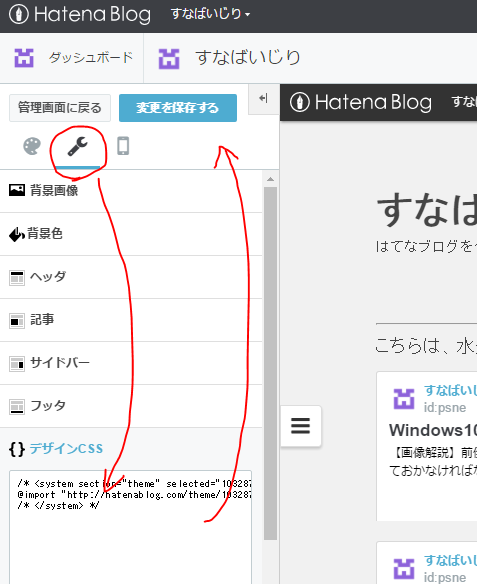Click 管理画面に戻る button
The width and height of the screenshot is (477, 584).
point(60,108)
